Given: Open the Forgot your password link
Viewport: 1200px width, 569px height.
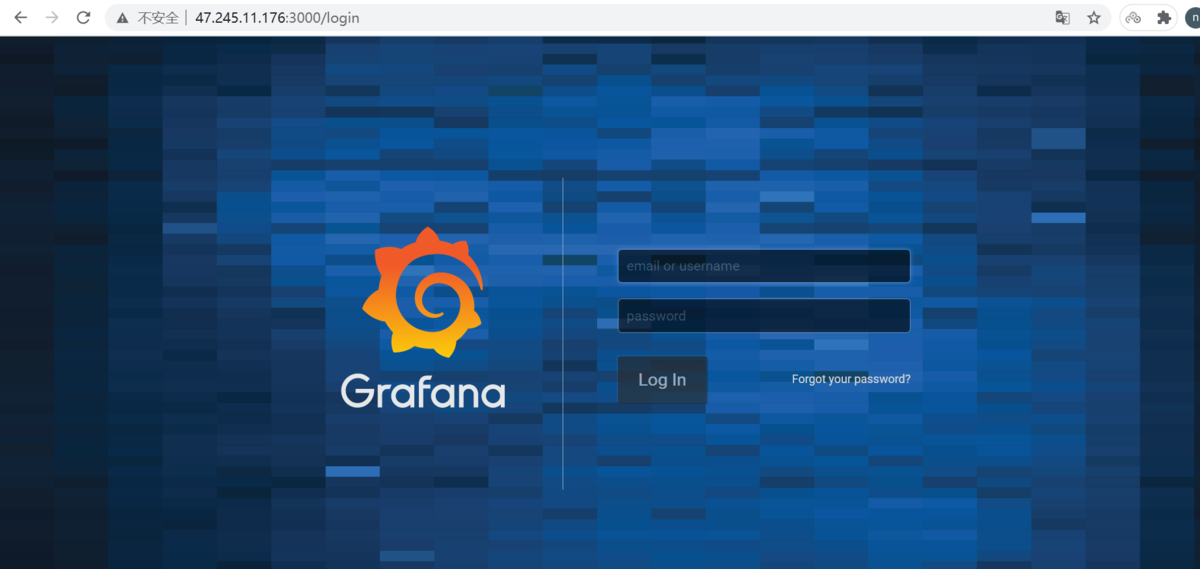Looking at the screenshot, I should (x=851, y=379).
